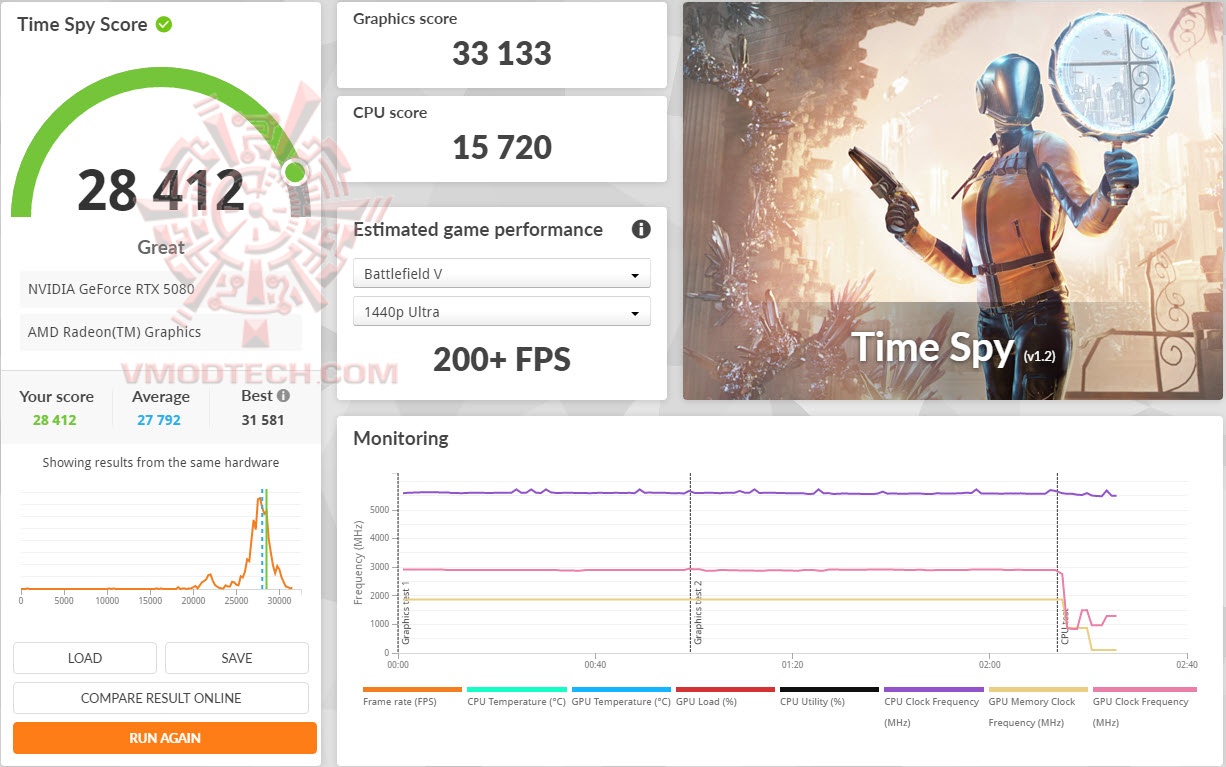Click the NVIDIA GeForce RTX 5080 label

tap(111, 289)
